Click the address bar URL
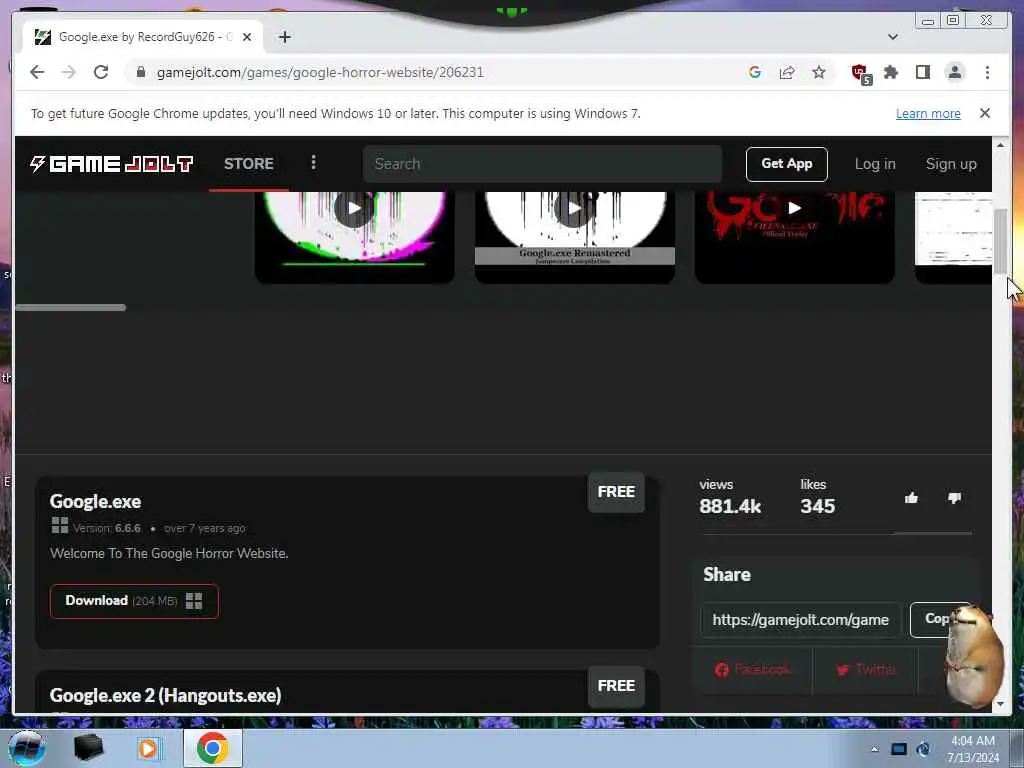Viewport: 1024px width, 768px height. pos(320,72)
